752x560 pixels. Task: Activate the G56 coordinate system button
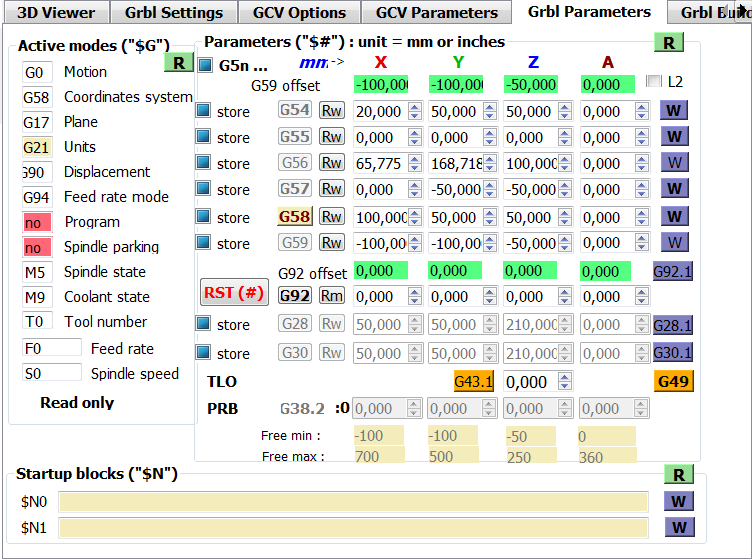(x=295, y=163)
